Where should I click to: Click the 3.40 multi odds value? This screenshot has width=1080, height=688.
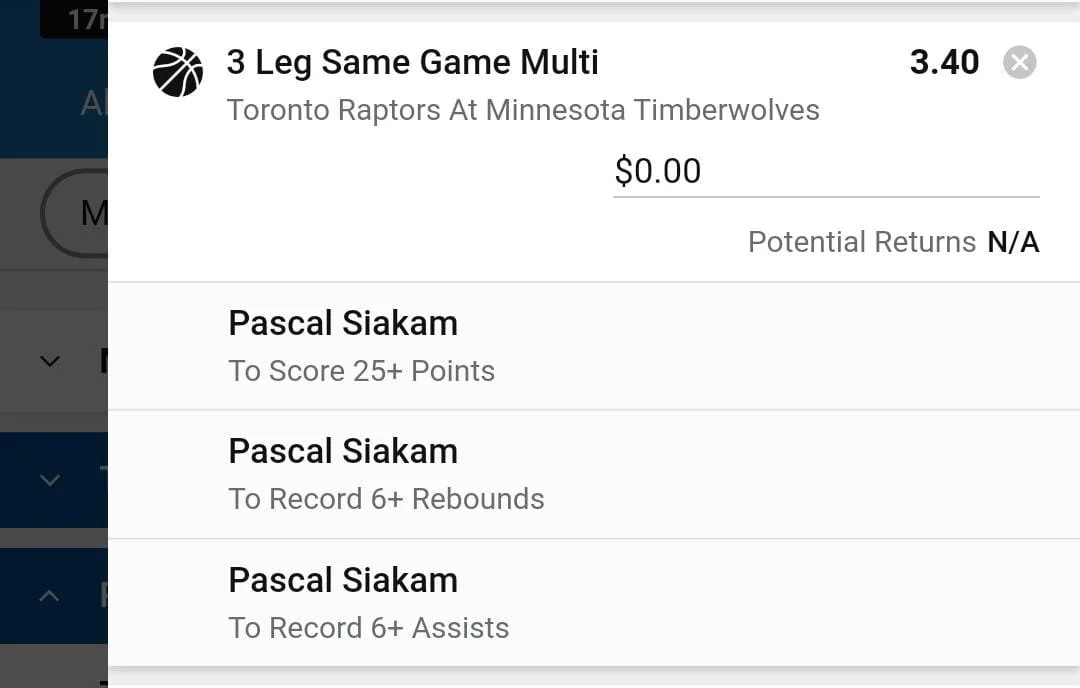943,63
